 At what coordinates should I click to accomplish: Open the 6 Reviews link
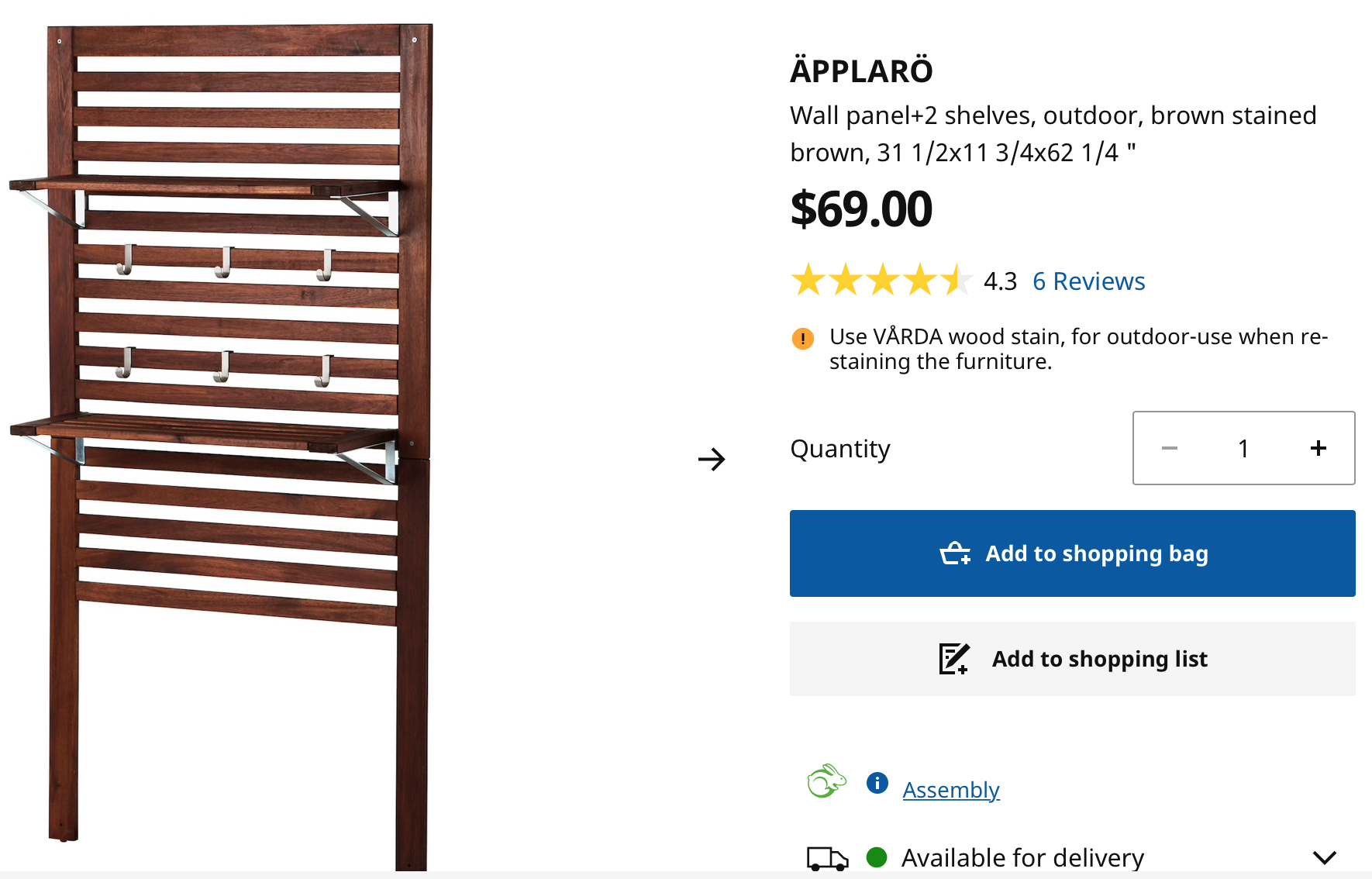pyautogui.click(x=1088, y=281)
